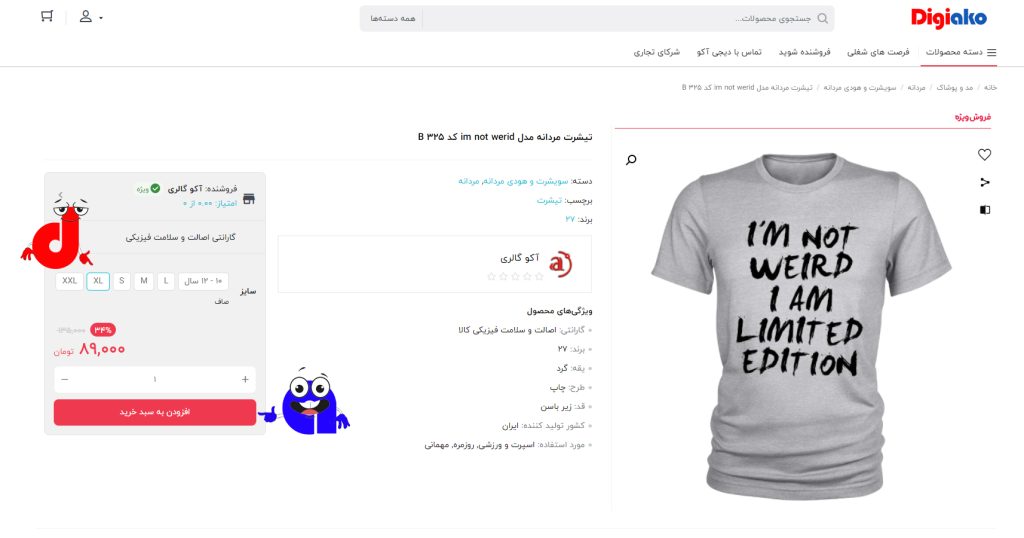Select size L option

[x=166, y=281]
